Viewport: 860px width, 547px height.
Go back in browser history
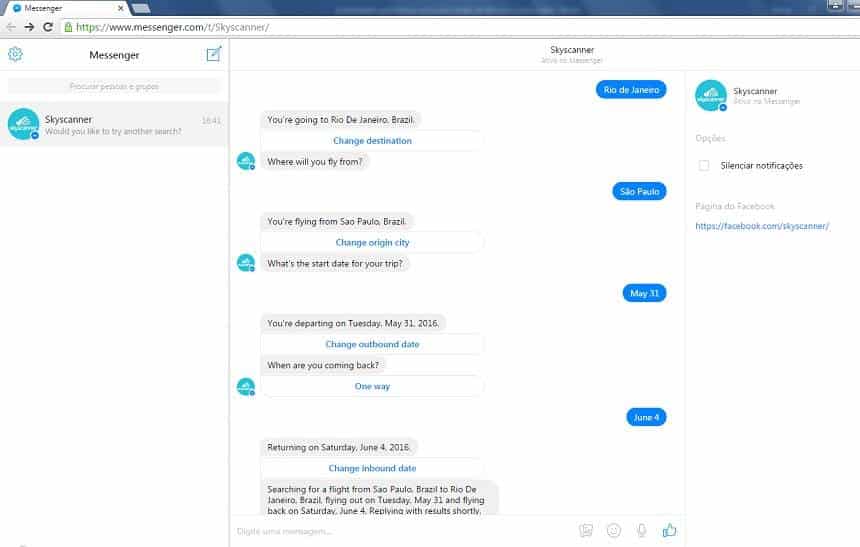pyautogui.click(x=11, y=27)
